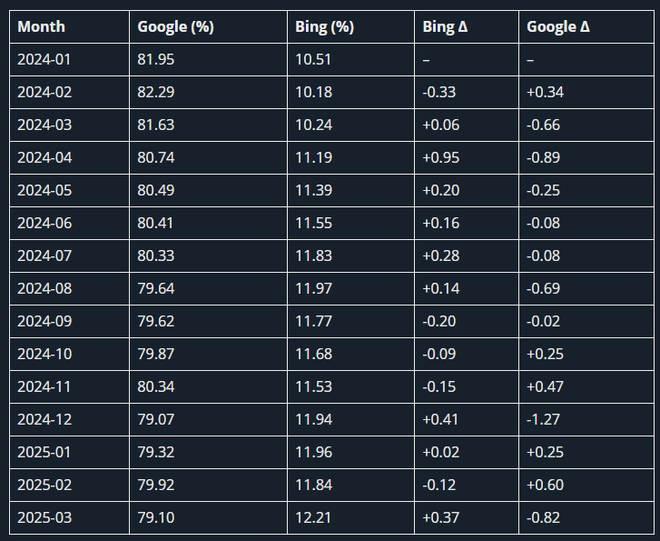Select the 2024-06 month cell
Viewport: 660px width, 541px height.
[69, 223]
